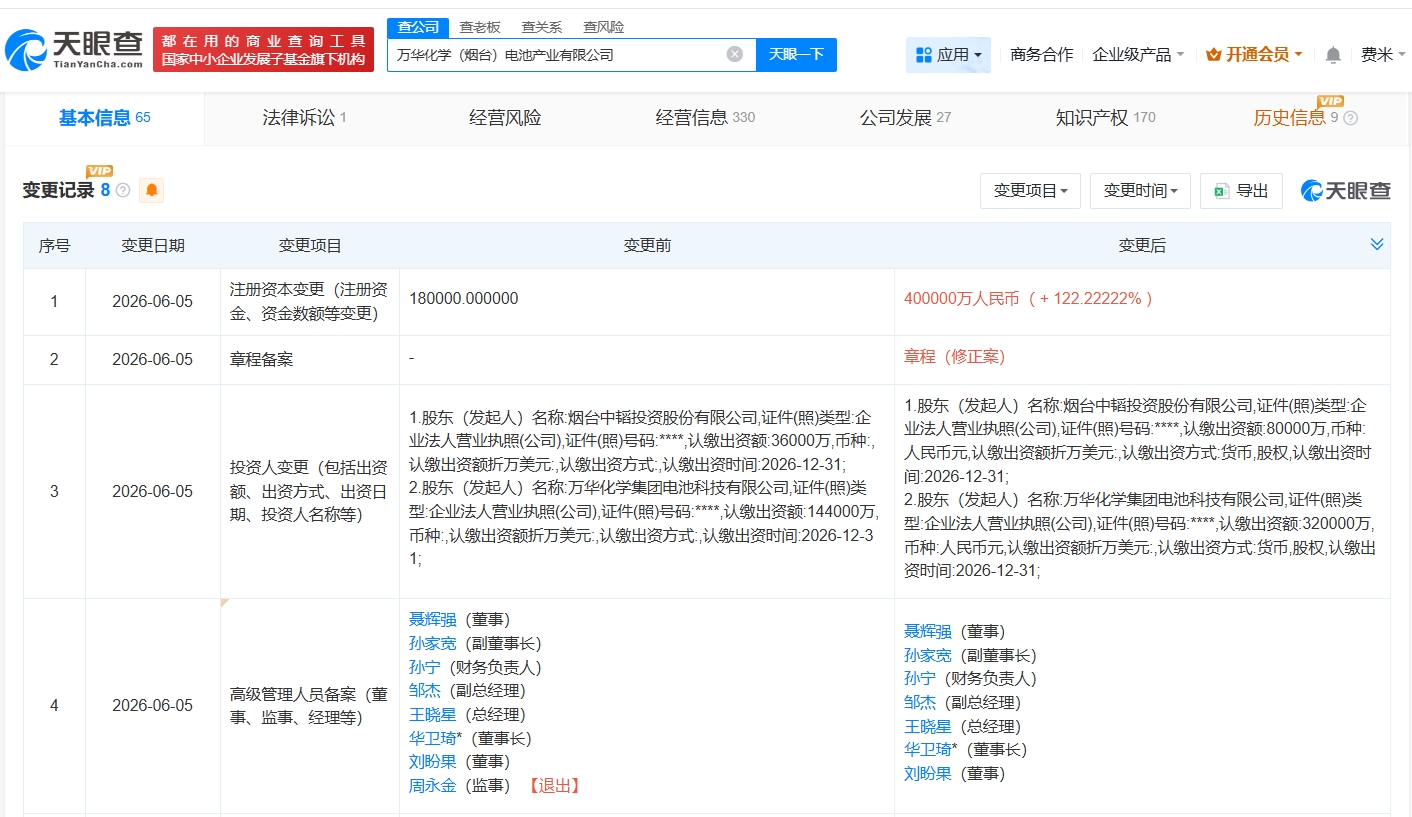Viewport: 1412px width, 817px height.
Task: Click the 高级管理人员备案 item cell
Action: point(310,706)
